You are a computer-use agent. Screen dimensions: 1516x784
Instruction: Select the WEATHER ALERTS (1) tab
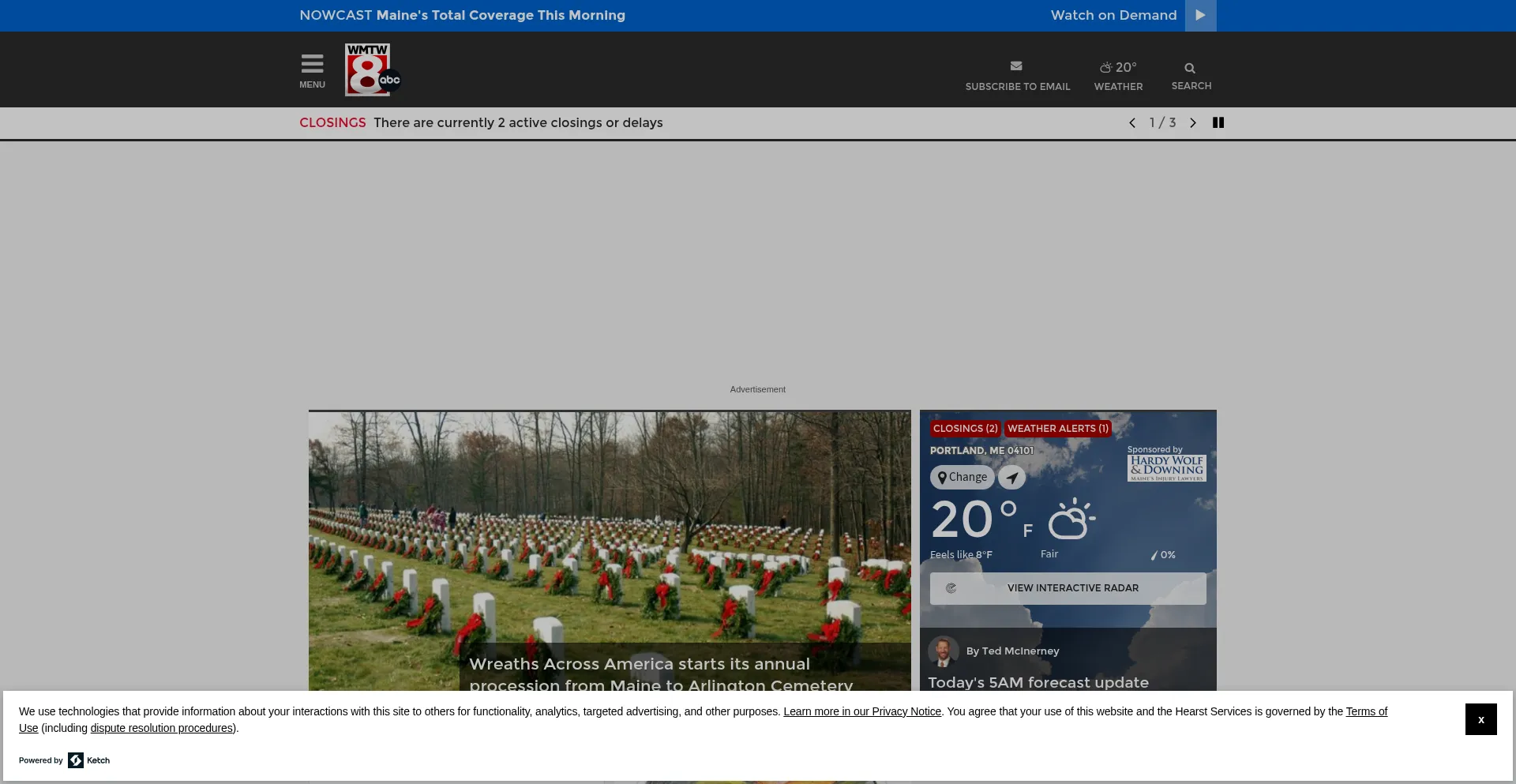click(1057, 428)
